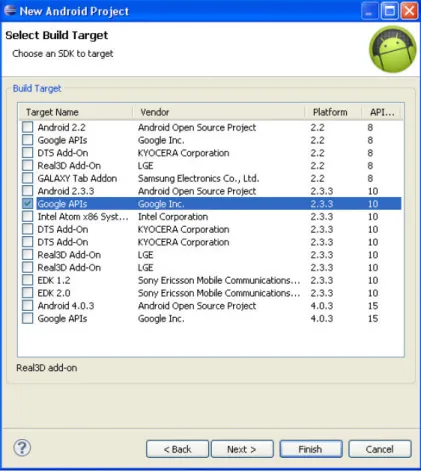Check the Intel Atom x86 System checkbox
Image resolution: width=421 pixels, height=472 pixels.
click(28, 216)
